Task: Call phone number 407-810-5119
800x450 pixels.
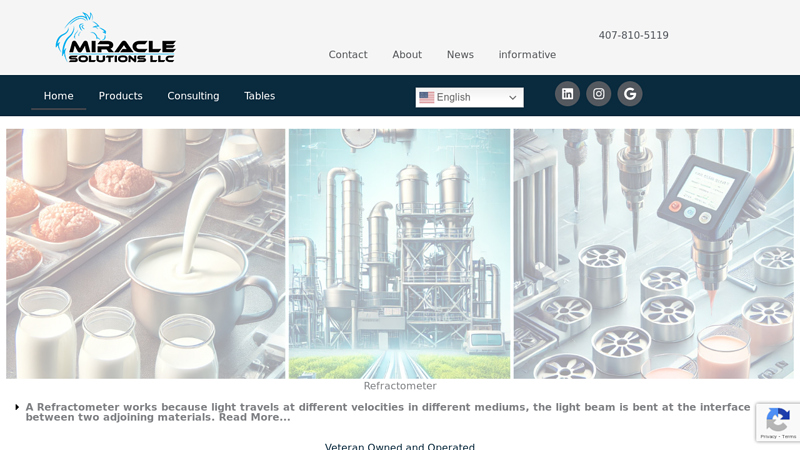Action: (x=633, y=35)
